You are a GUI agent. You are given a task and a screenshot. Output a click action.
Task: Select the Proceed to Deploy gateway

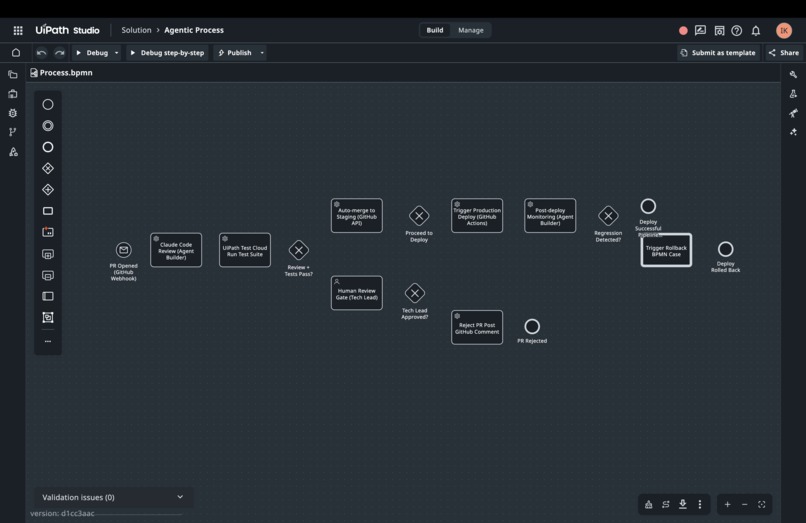click(x=419, y=216)
